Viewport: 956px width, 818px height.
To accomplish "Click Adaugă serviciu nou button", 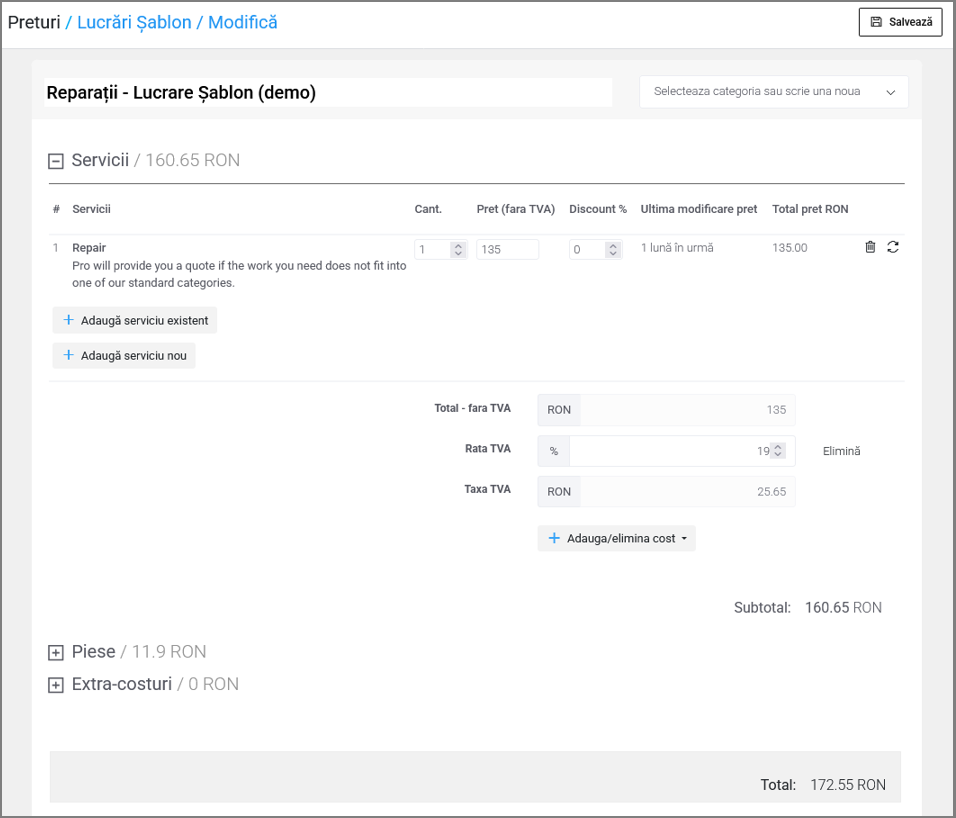I will [123, 355].
